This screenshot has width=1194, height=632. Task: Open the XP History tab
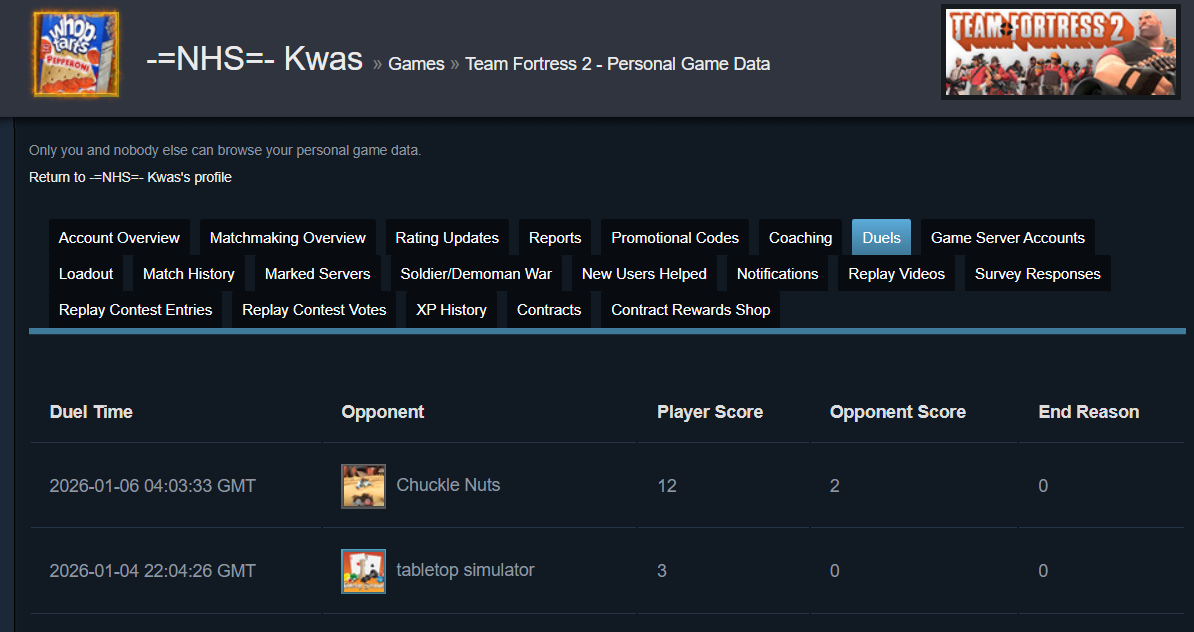click(x=451, y=310)
